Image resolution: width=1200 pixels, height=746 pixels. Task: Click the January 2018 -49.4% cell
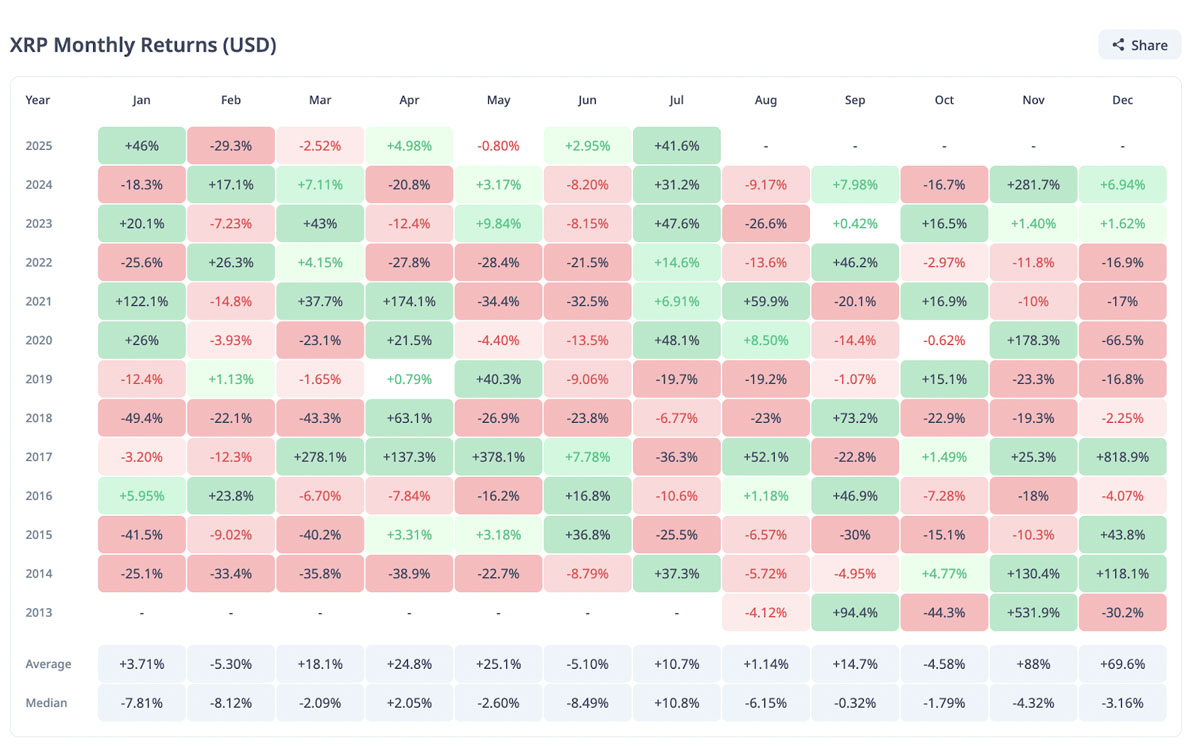141,418
